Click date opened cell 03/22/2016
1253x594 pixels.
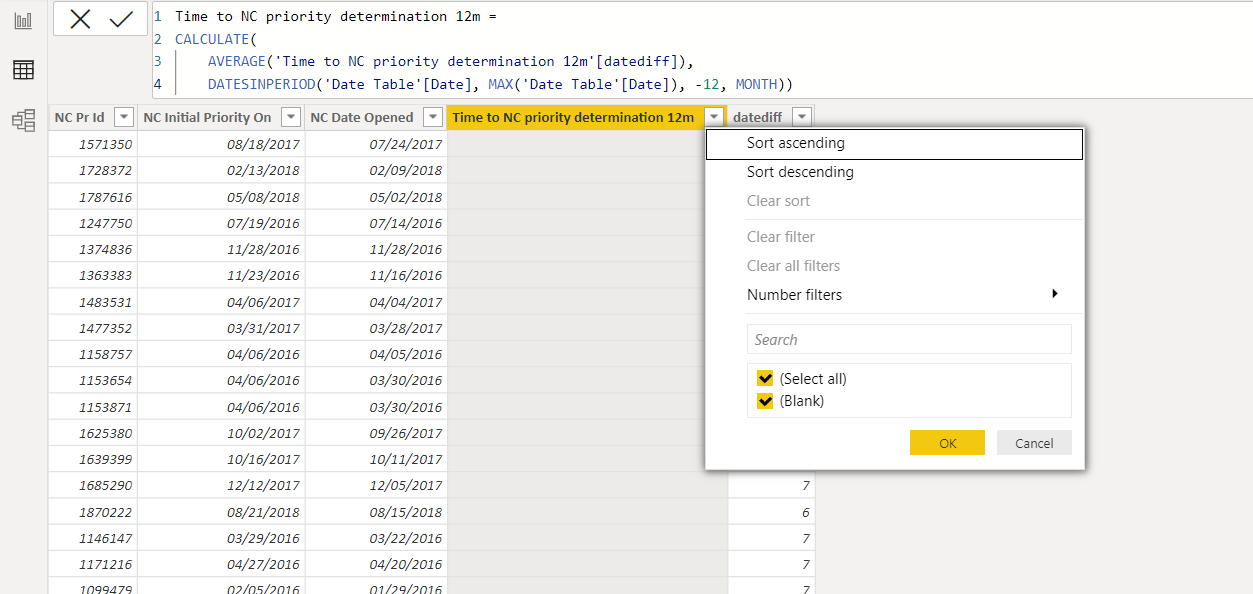tap(376, 538)
